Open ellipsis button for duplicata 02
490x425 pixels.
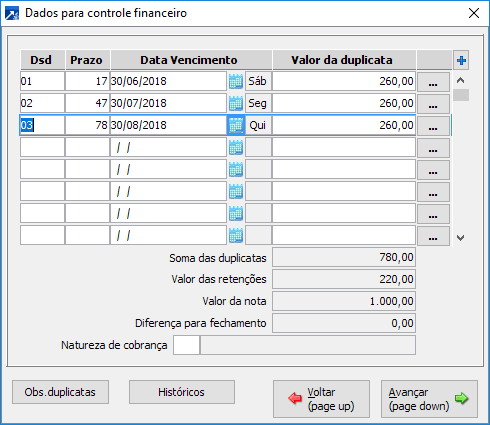pos(433,103)
